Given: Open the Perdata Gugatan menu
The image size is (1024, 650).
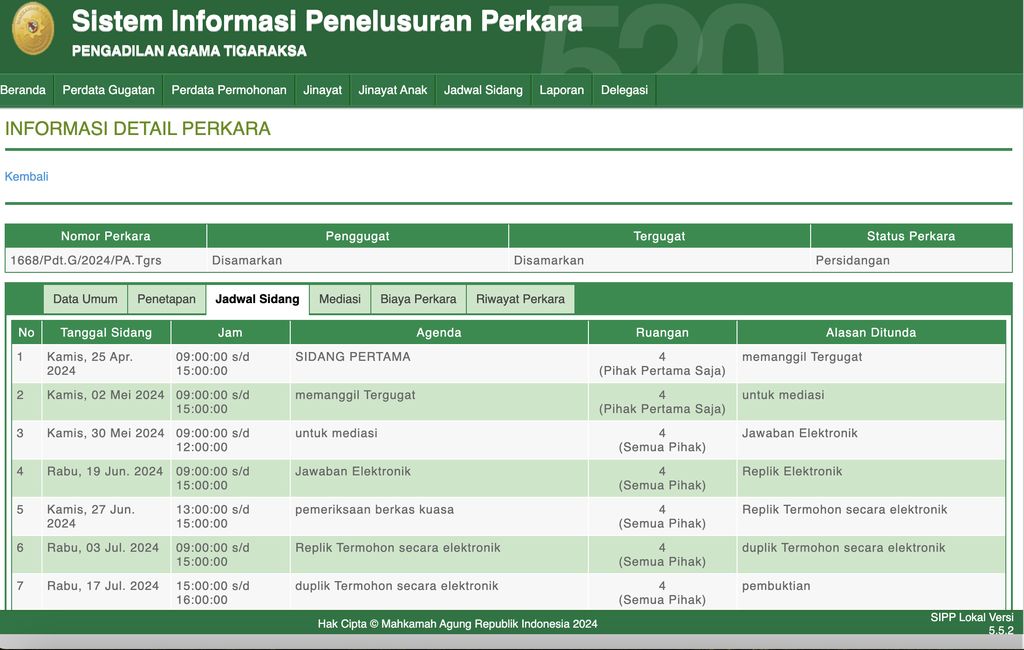Looking at the screenshot, I should tap(108, 90).
